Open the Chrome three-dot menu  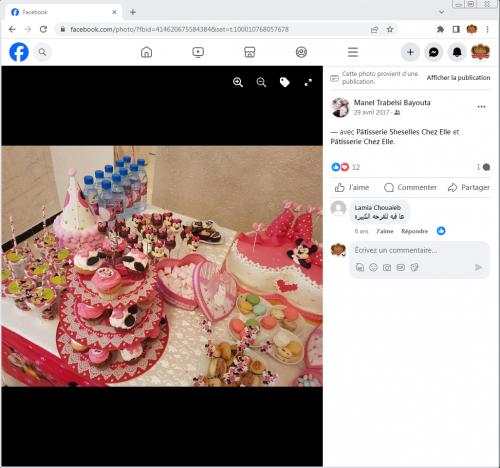pyautogui.click(x=487, y=29)
